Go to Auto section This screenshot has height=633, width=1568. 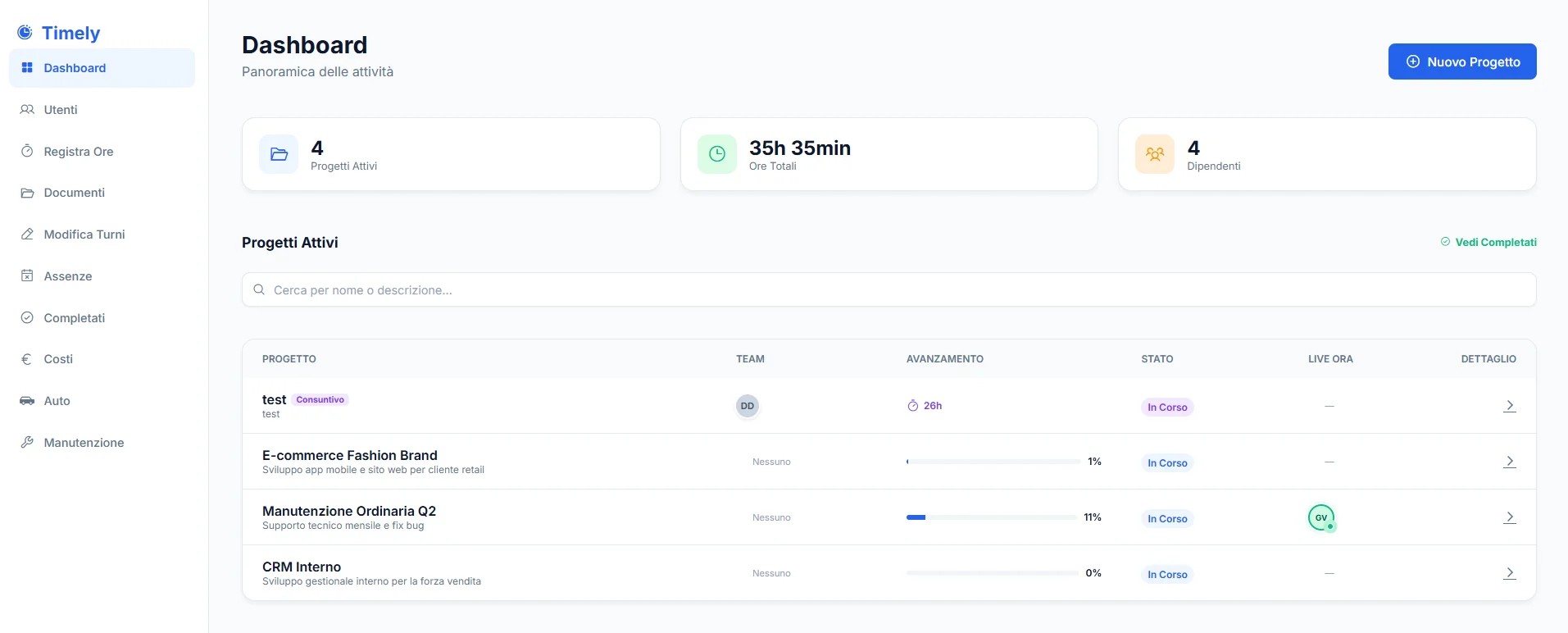[x=102, y=401]
